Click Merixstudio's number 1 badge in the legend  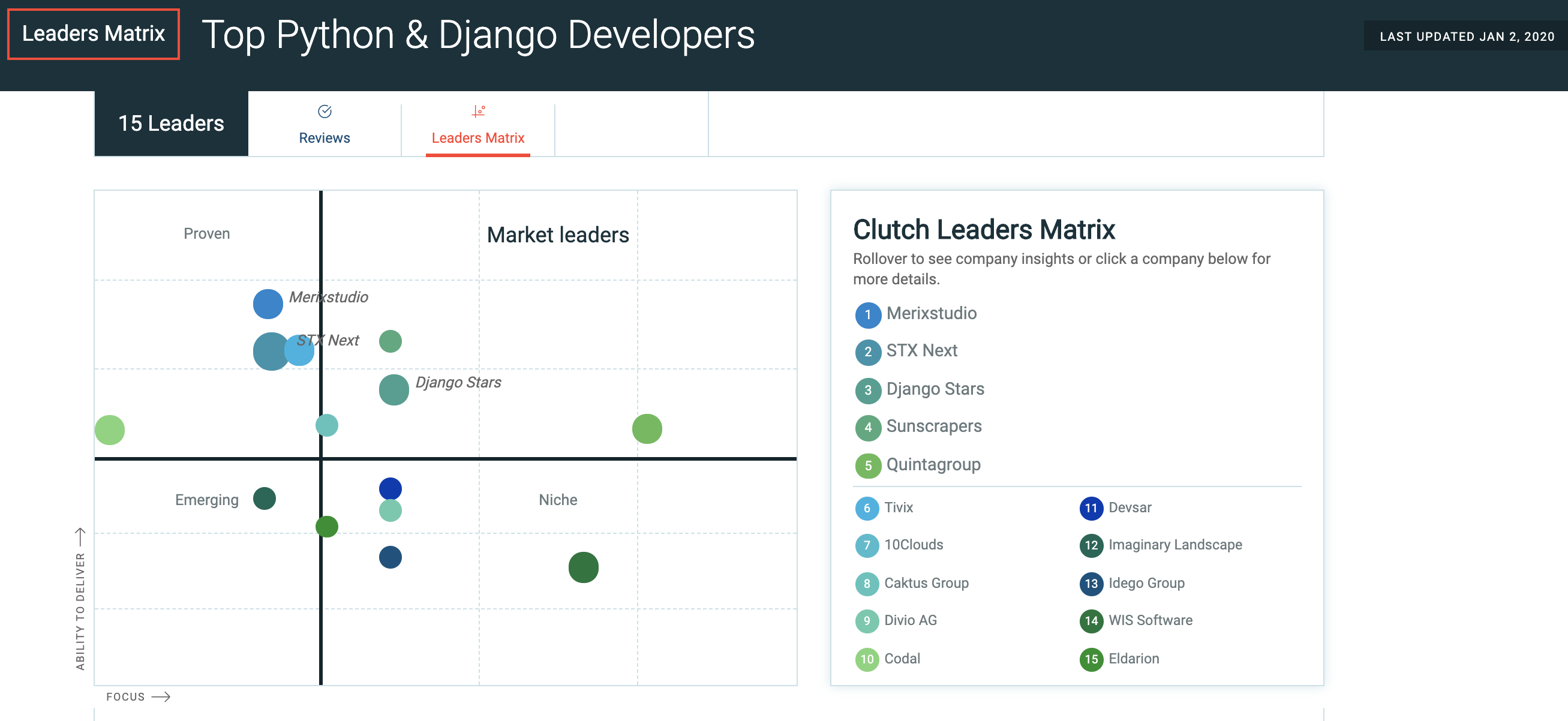coord(868,314)
